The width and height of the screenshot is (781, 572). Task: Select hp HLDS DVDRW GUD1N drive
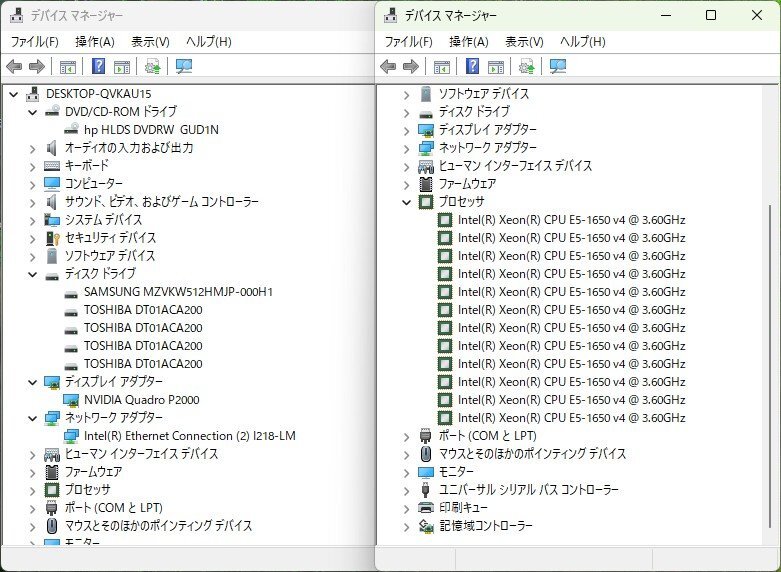click(x=151, y=130)
